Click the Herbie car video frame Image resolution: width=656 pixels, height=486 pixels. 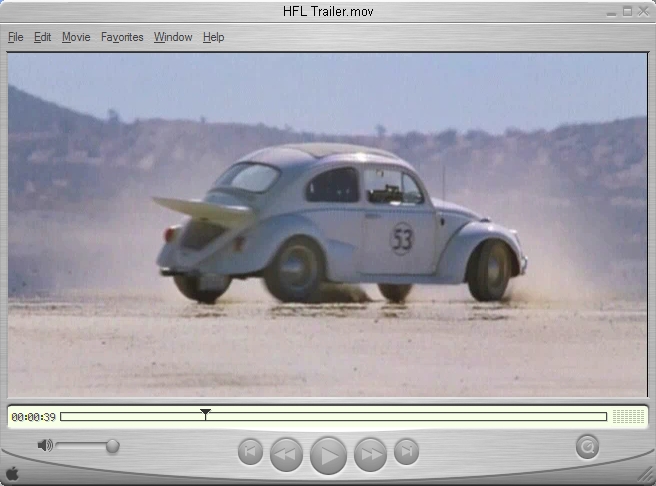coord(328,225)
